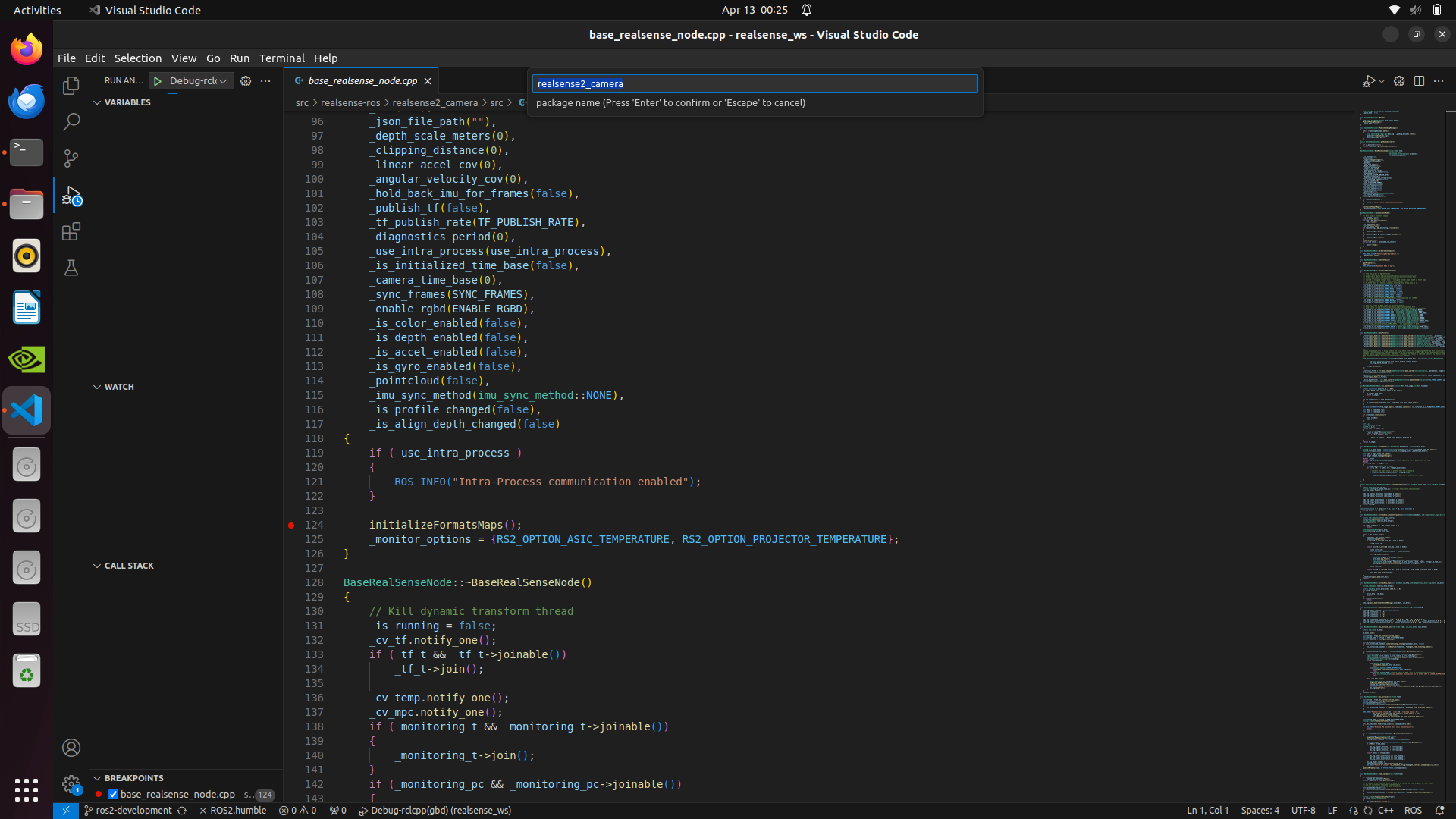
Task: Change encoding via UTF-8 status item
Action: pyautogui.click(x=1304, y=811)
